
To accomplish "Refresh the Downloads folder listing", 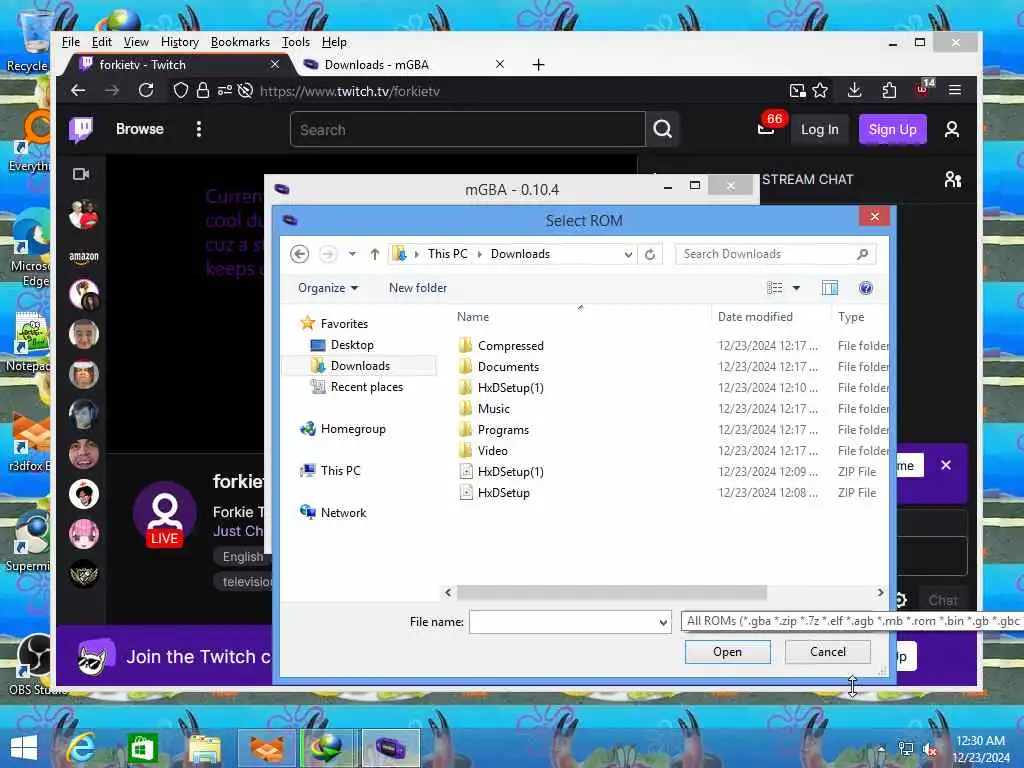I will click(650, 254).
